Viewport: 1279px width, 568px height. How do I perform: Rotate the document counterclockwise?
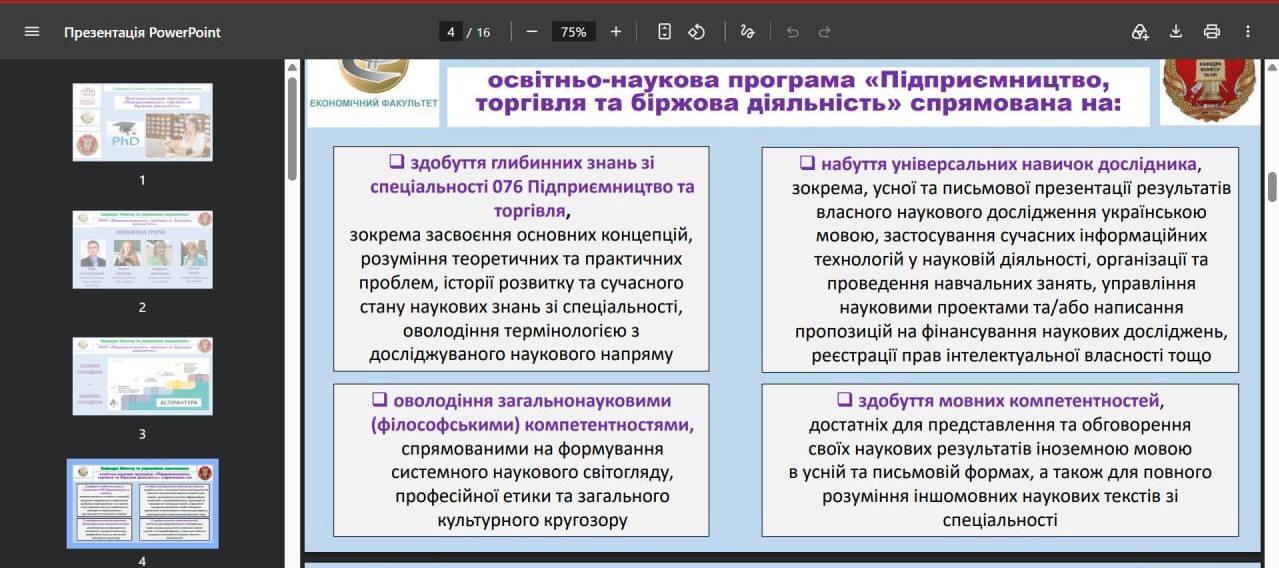pos(697,32)
